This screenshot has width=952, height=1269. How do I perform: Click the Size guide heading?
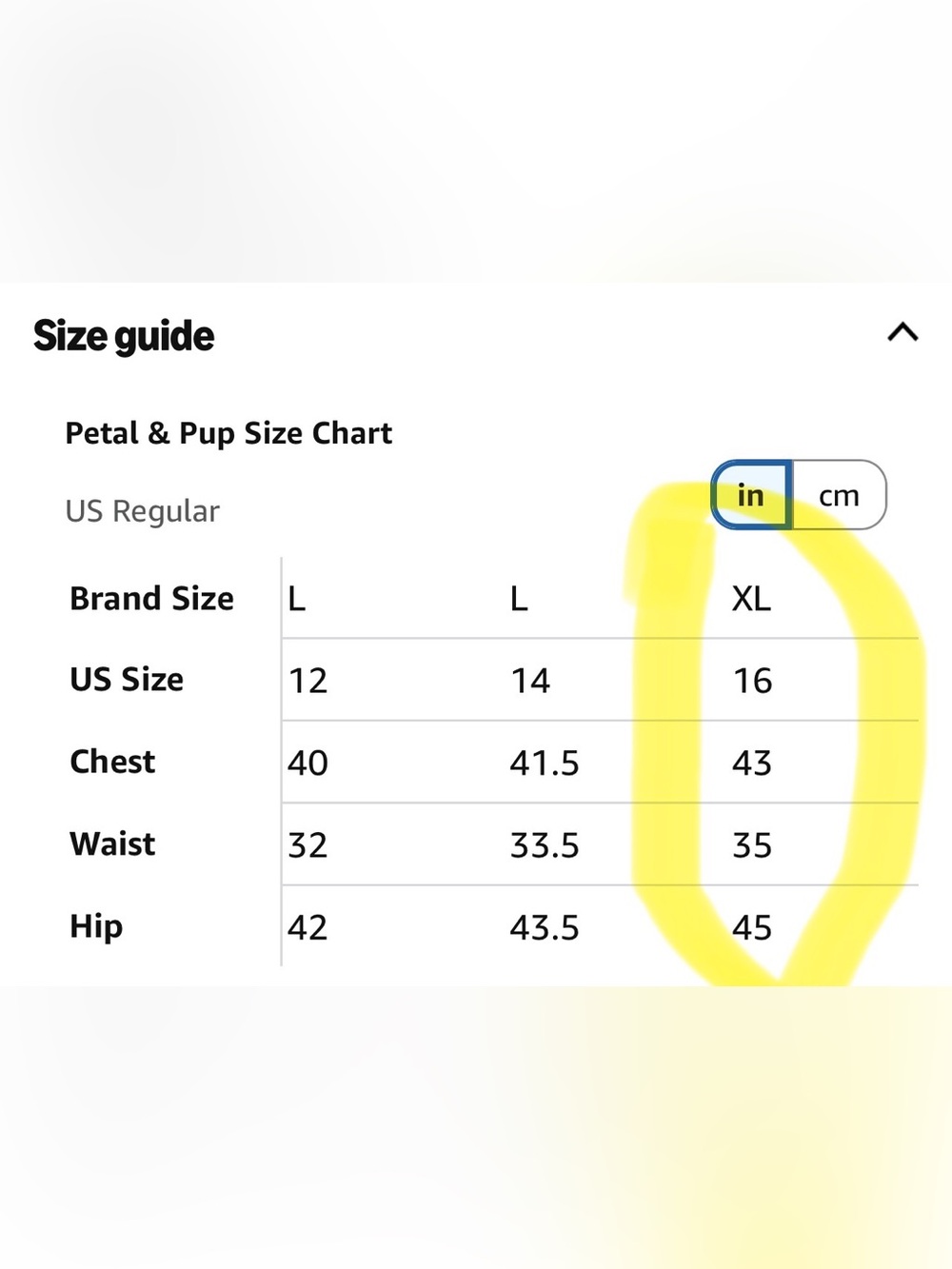click(x=124, y=336)
